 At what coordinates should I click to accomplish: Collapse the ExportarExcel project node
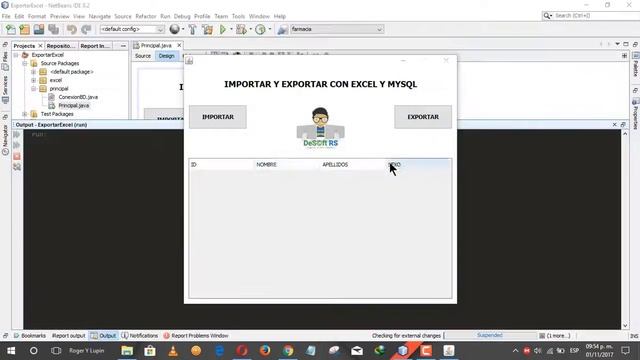16,55
